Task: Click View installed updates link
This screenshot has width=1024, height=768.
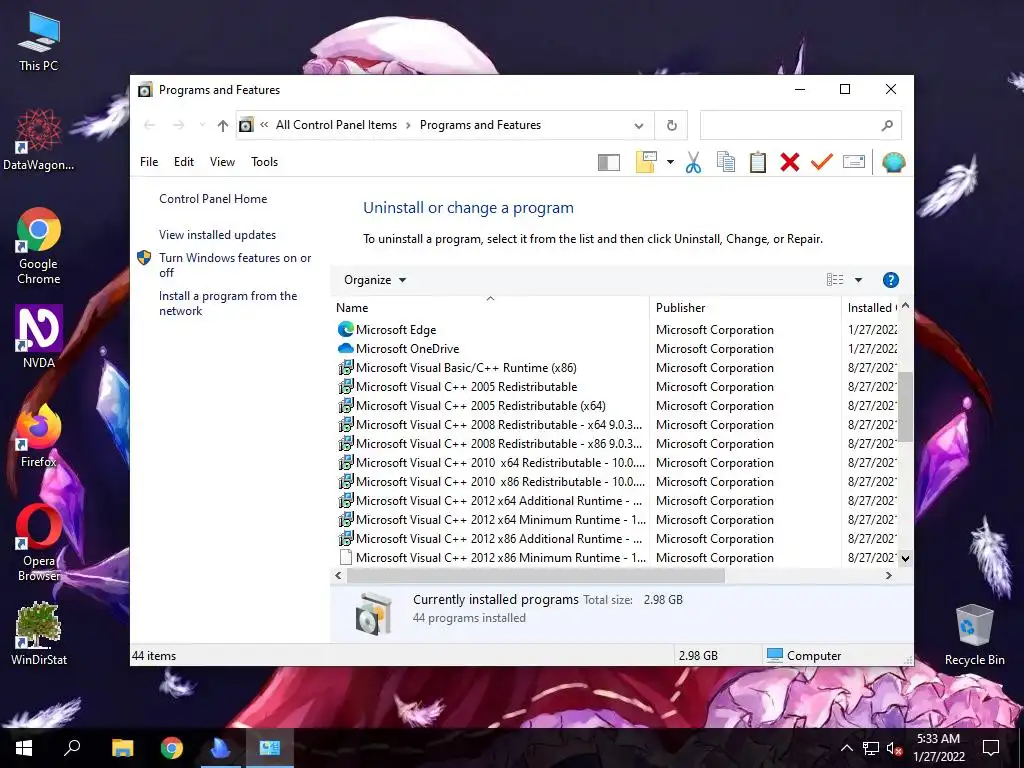Action: pos(217,235)
